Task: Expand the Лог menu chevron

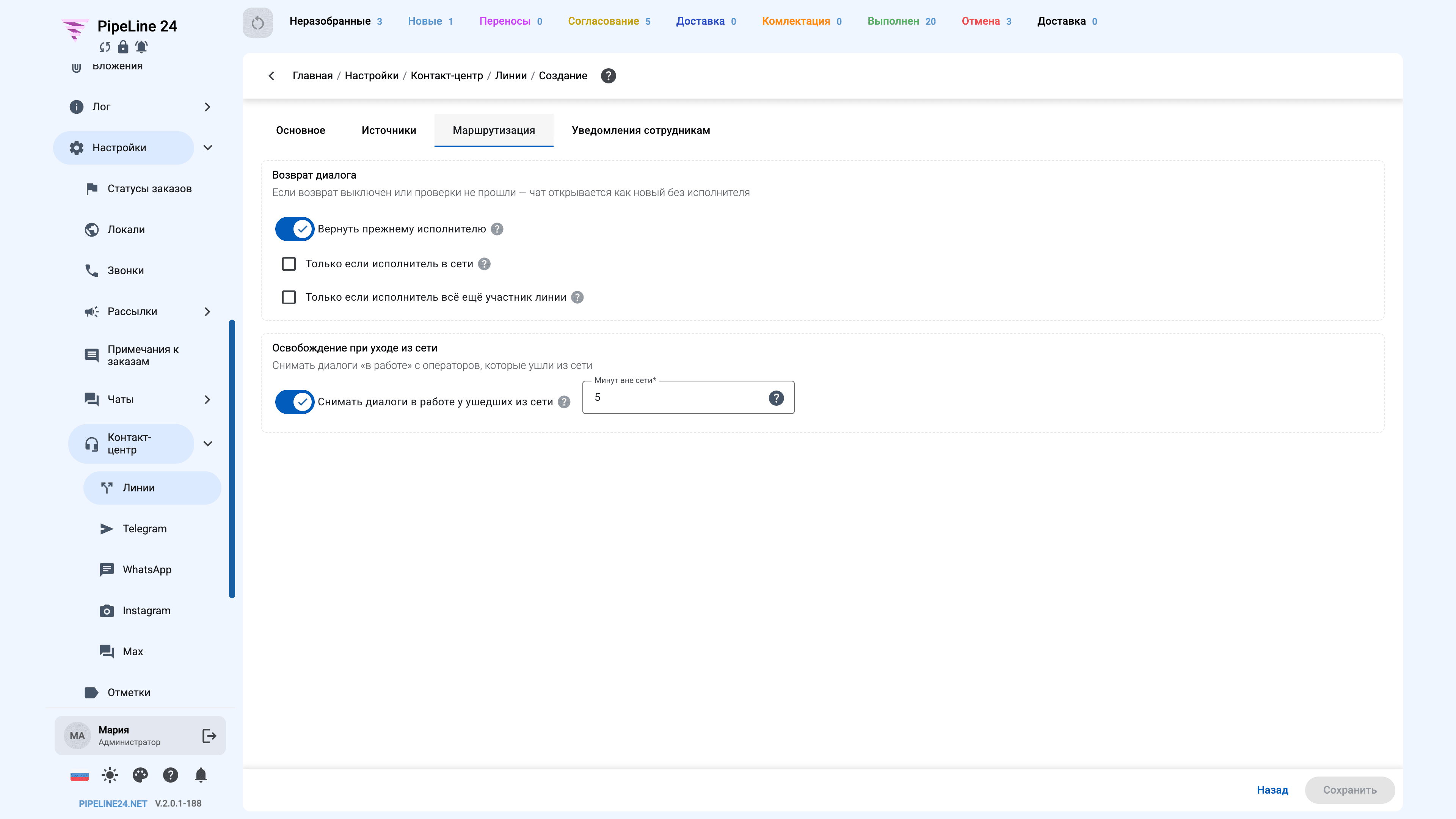Action: [207, 107]
